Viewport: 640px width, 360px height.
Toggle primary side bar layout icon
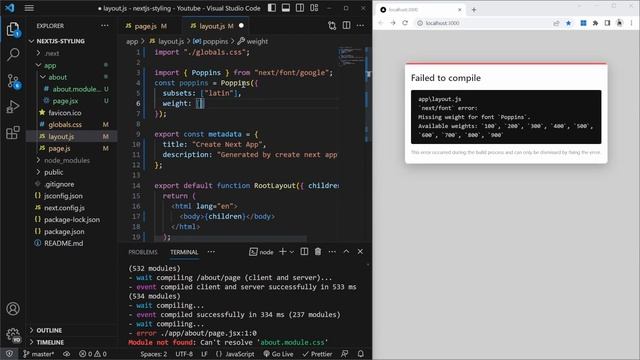(x=272, y=8)
